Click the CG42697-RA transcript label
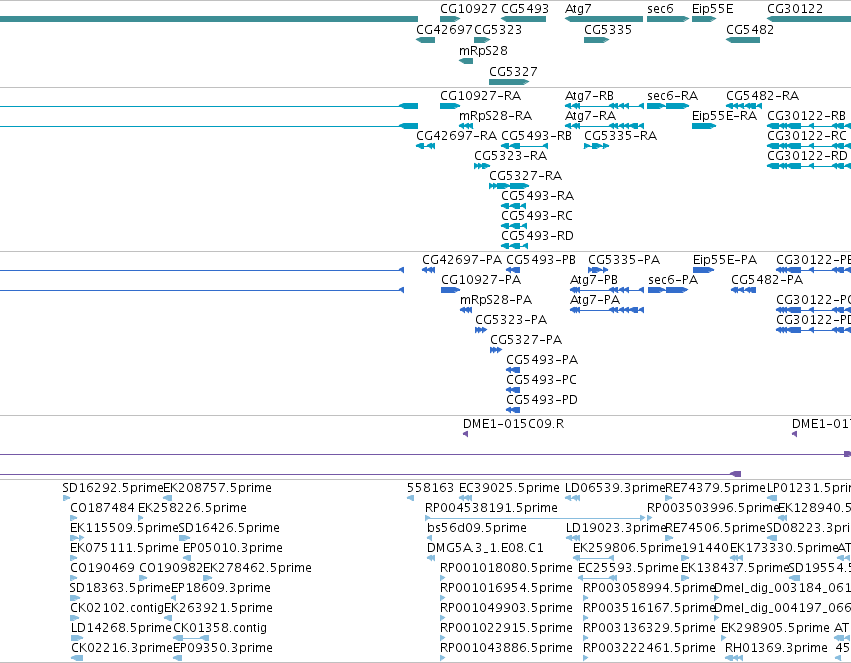Image resolution: width=851 pixels, height=663 pixels. pos(456,136)
